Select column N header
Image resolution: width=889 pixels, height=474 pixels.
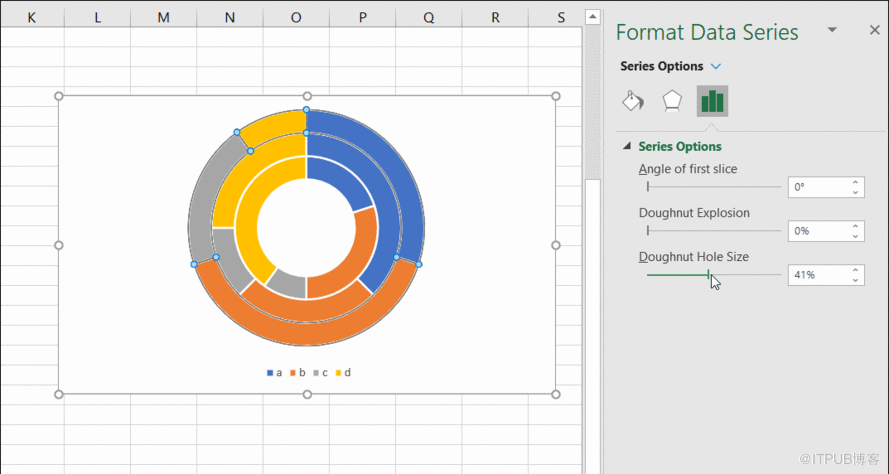230,18
